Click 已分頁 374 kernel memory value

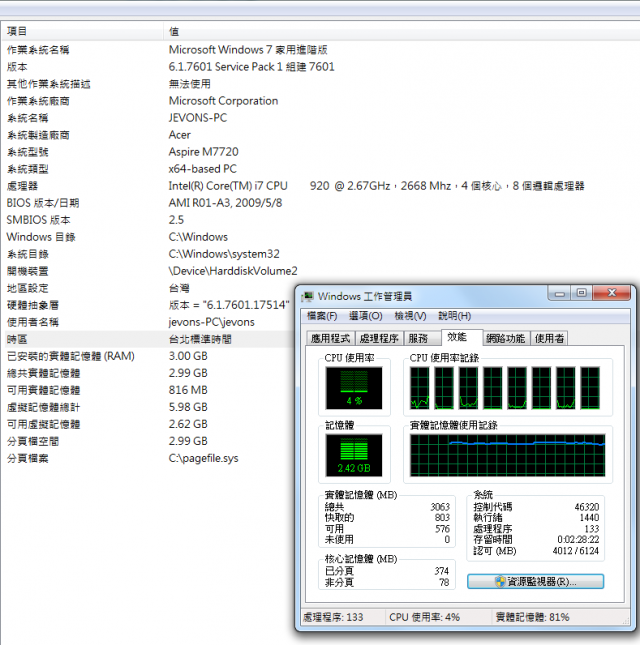(x=441, y=571)
